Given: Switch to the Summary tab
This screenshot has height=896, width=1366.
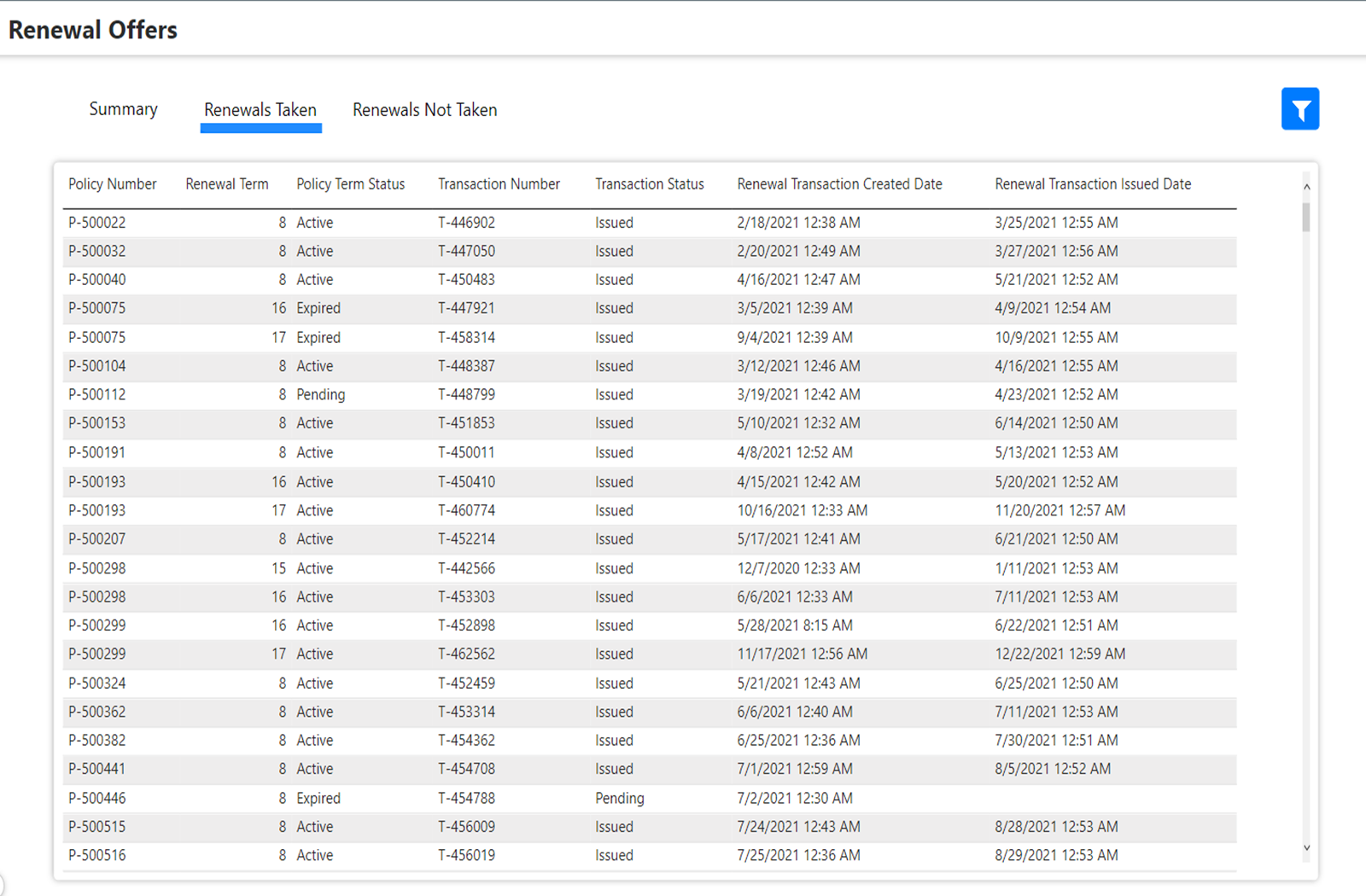Looking at the screenshot, I should click(x=123, y=109).
